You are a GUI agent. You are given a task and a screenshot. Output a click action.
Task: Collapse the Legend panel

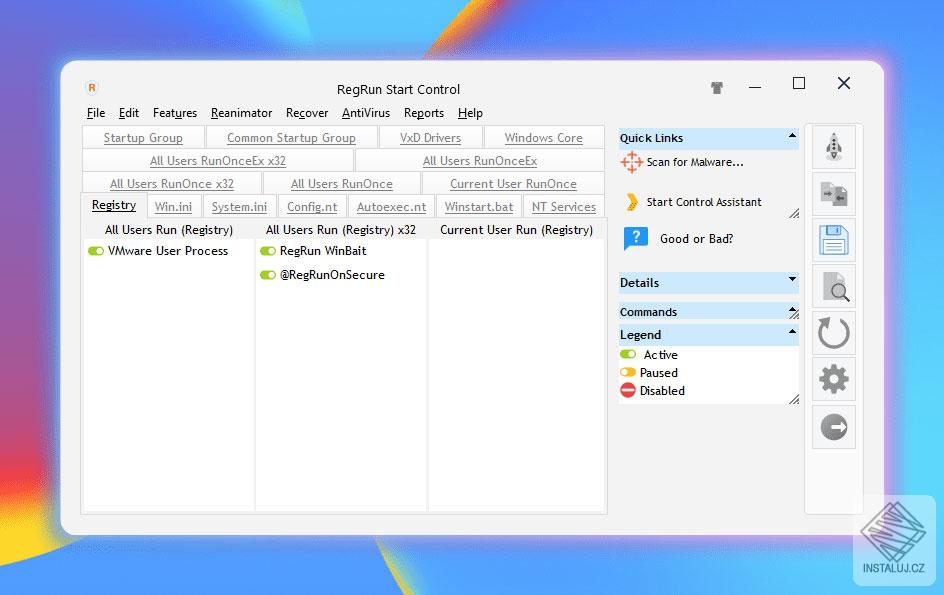coord(792,331)
